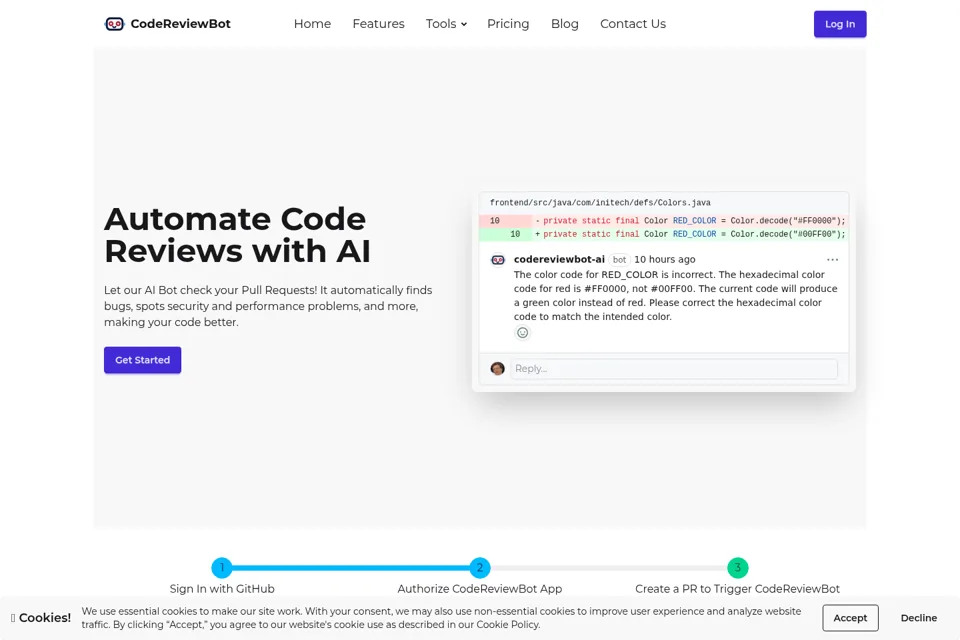Click step 2 circle marker

pyautogui.click(x=480, y=568)
